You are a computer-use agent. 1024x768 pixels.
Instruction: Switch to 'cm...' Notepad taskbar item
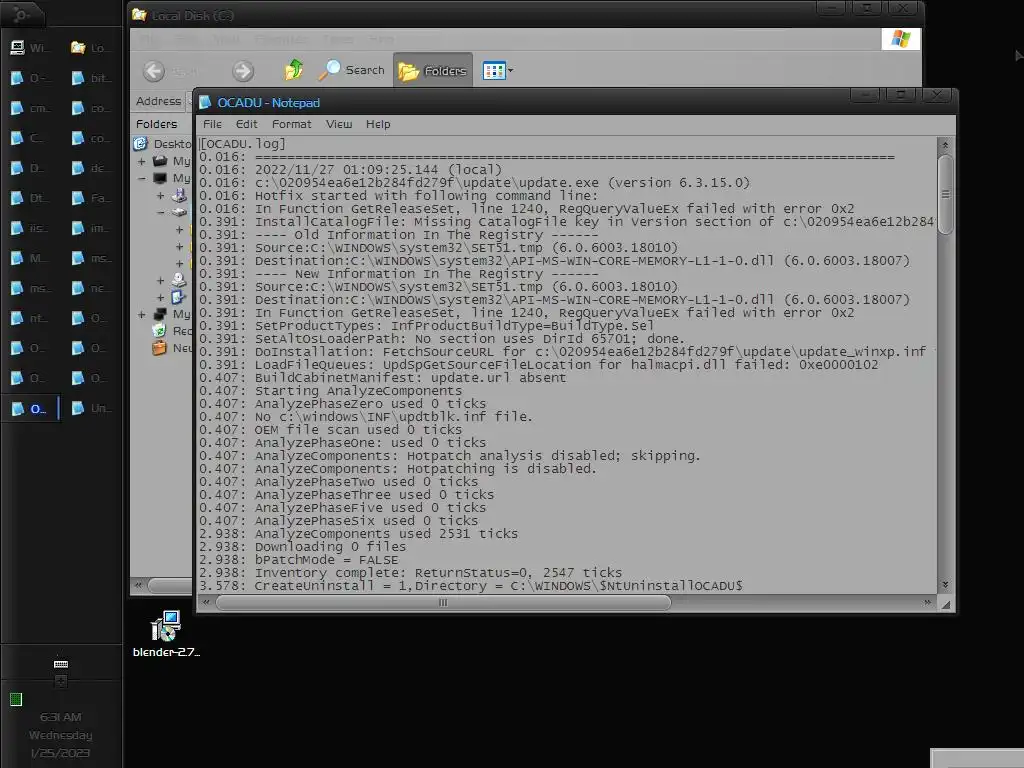tap(31, 108)
